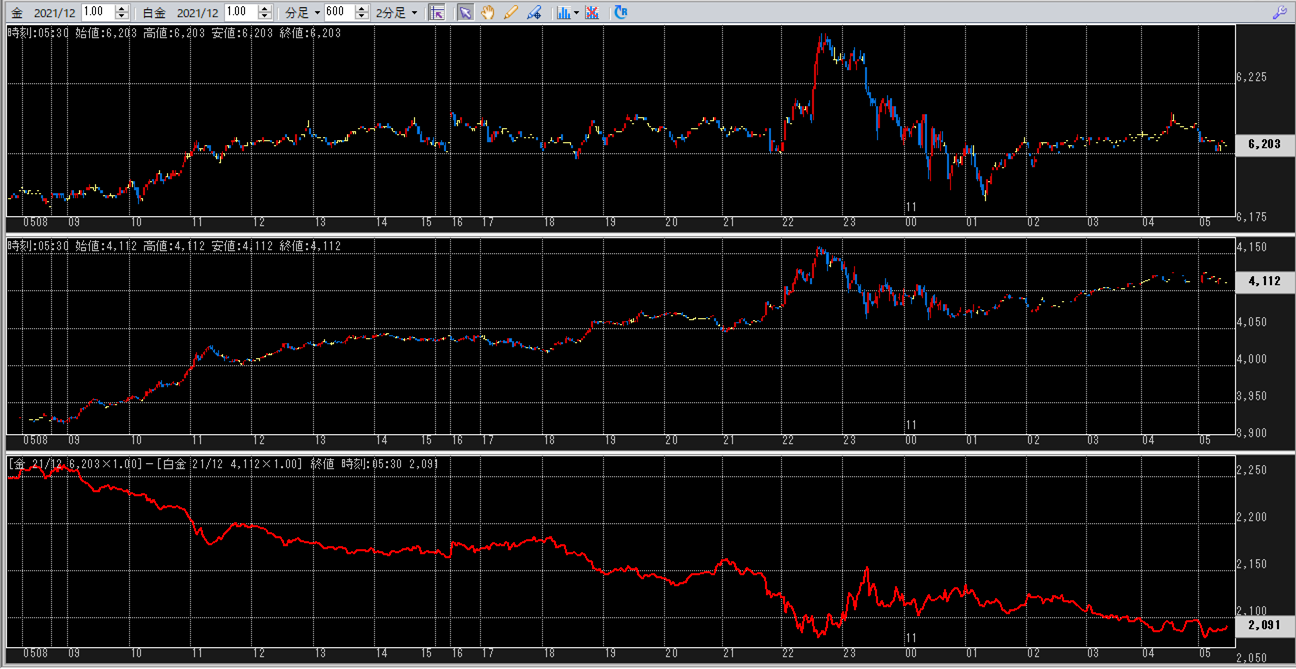The width and height of the screenshot is (1296, 669).
Task: Select the arrow pointer cursor tool
Action: 464,12
